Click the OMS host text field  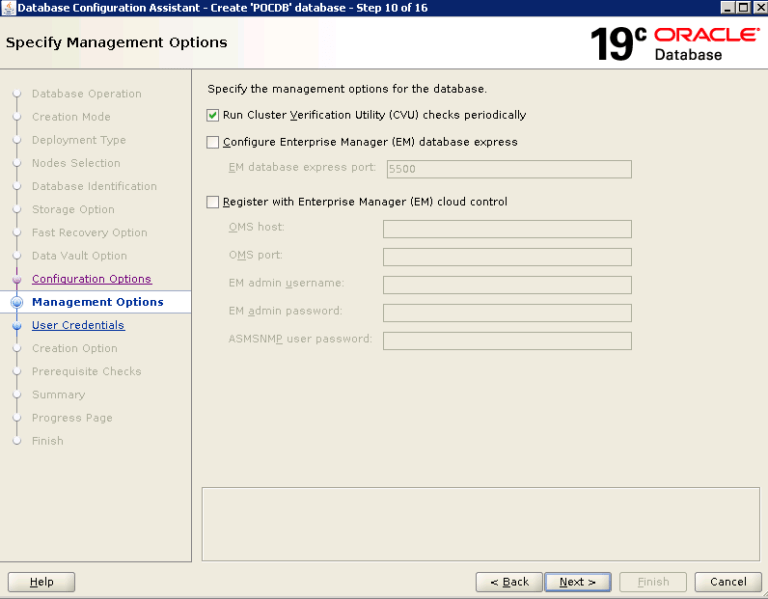pyautogui.click(x=507, y=229)
